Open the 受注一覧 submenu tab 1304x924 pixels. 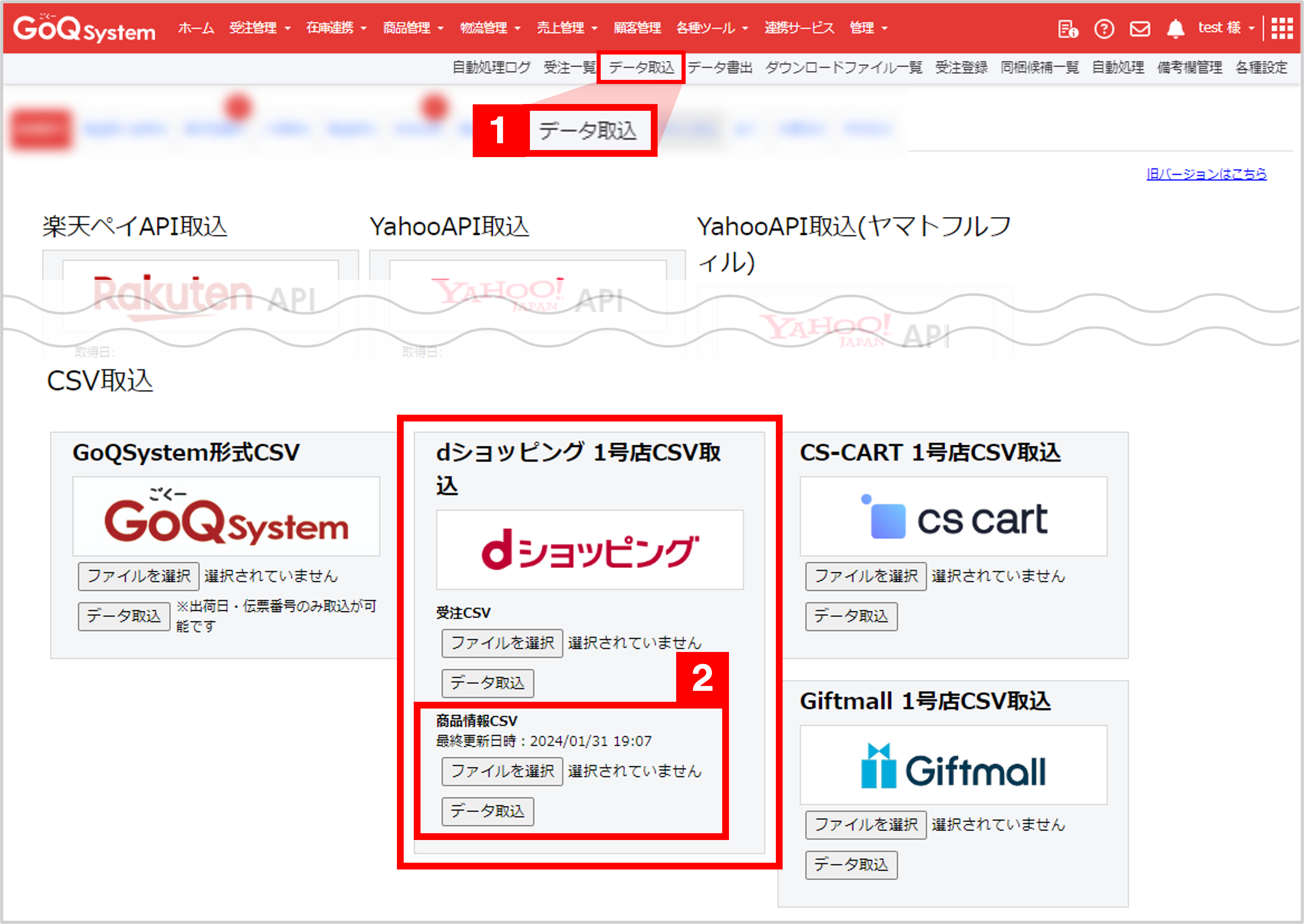click(x=569, y=68)
